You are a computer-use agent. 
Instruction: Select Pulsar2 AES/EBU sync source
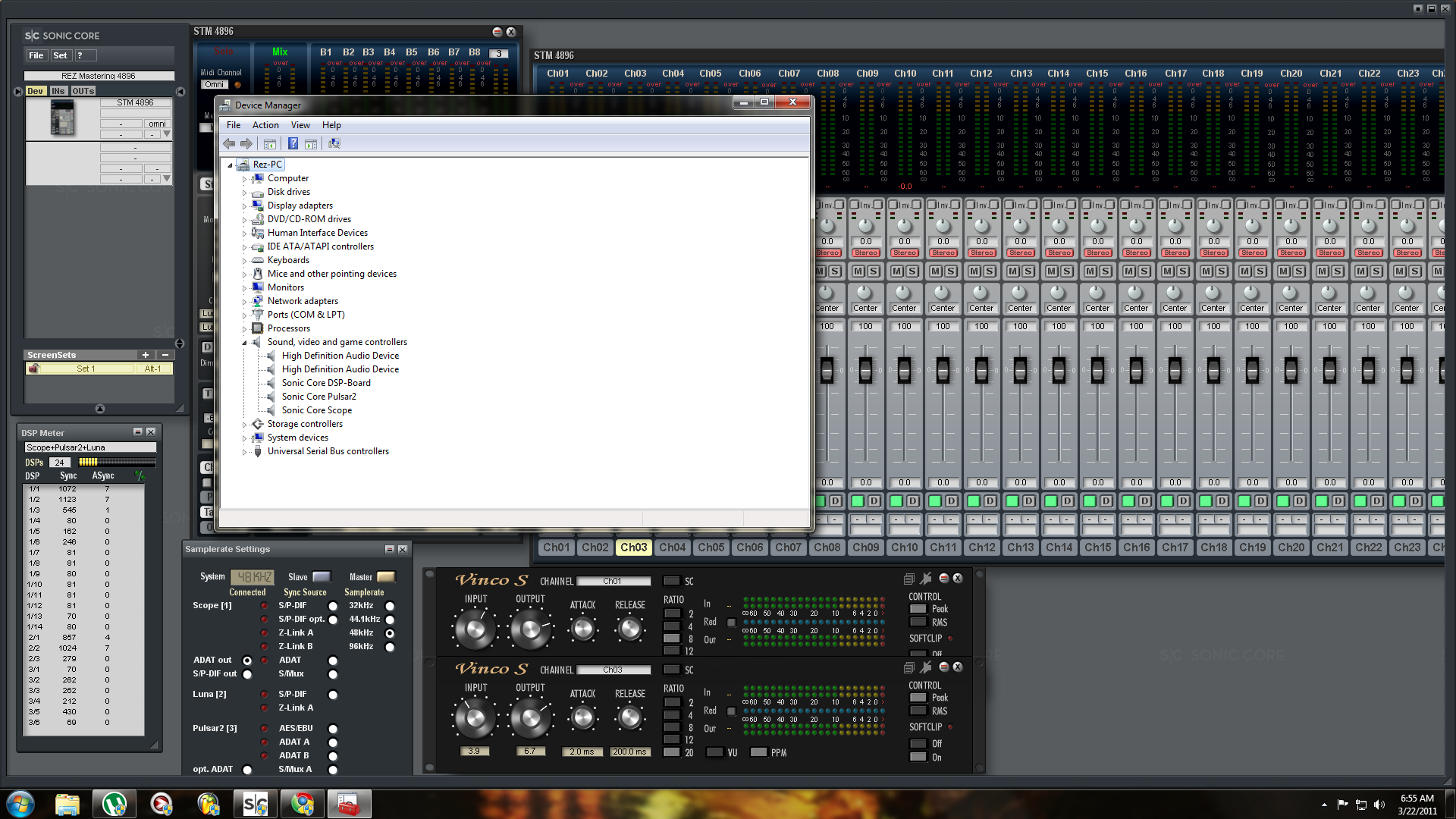click(x=333, y=729)
